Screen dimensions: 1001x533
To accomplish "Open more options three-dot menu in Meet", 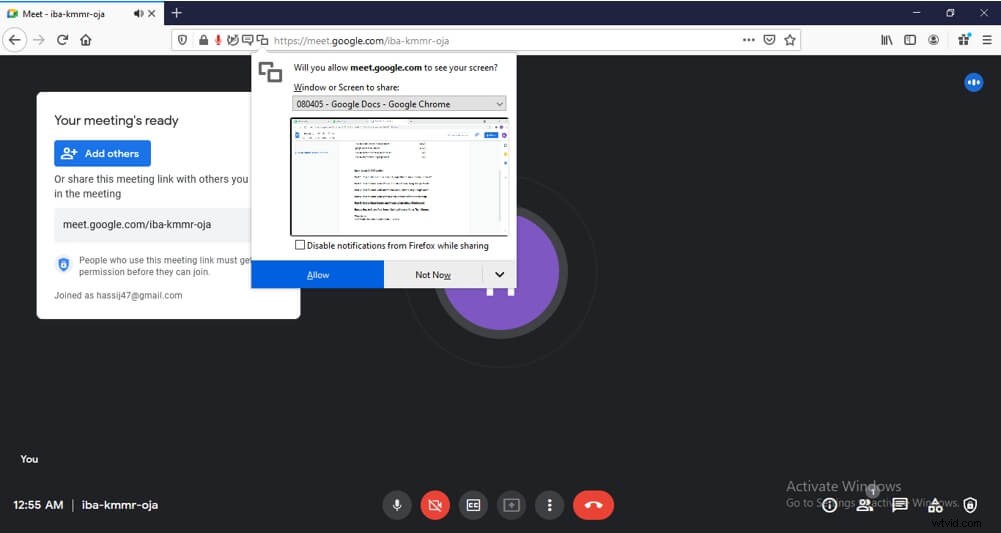I will tap(550, 505).
